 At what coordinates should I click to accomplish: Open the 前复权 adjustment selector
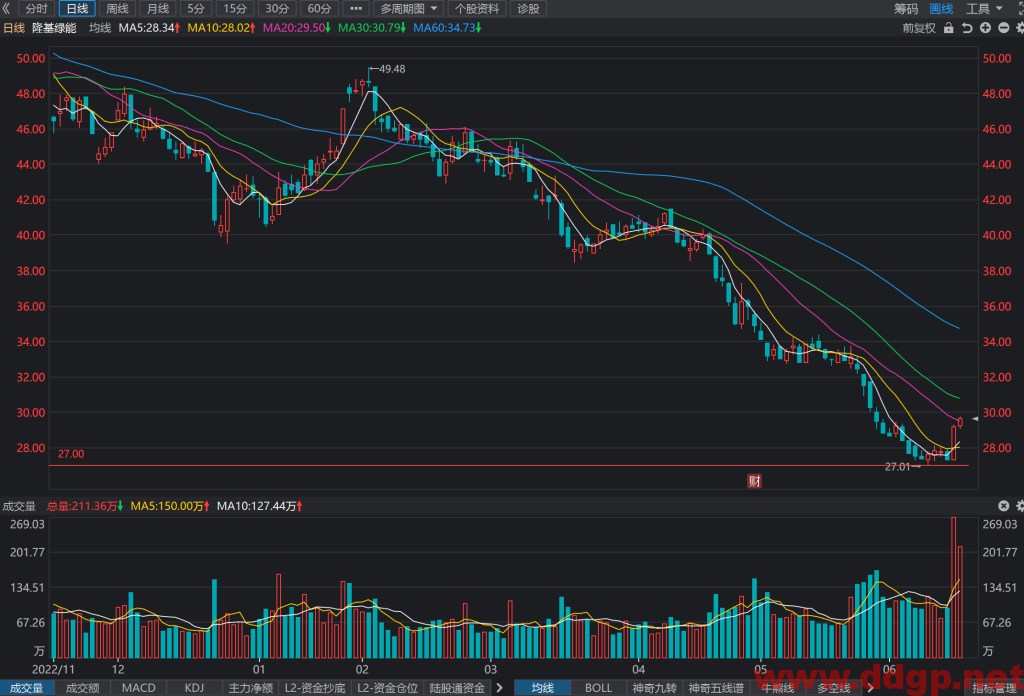tap(919, 28)
